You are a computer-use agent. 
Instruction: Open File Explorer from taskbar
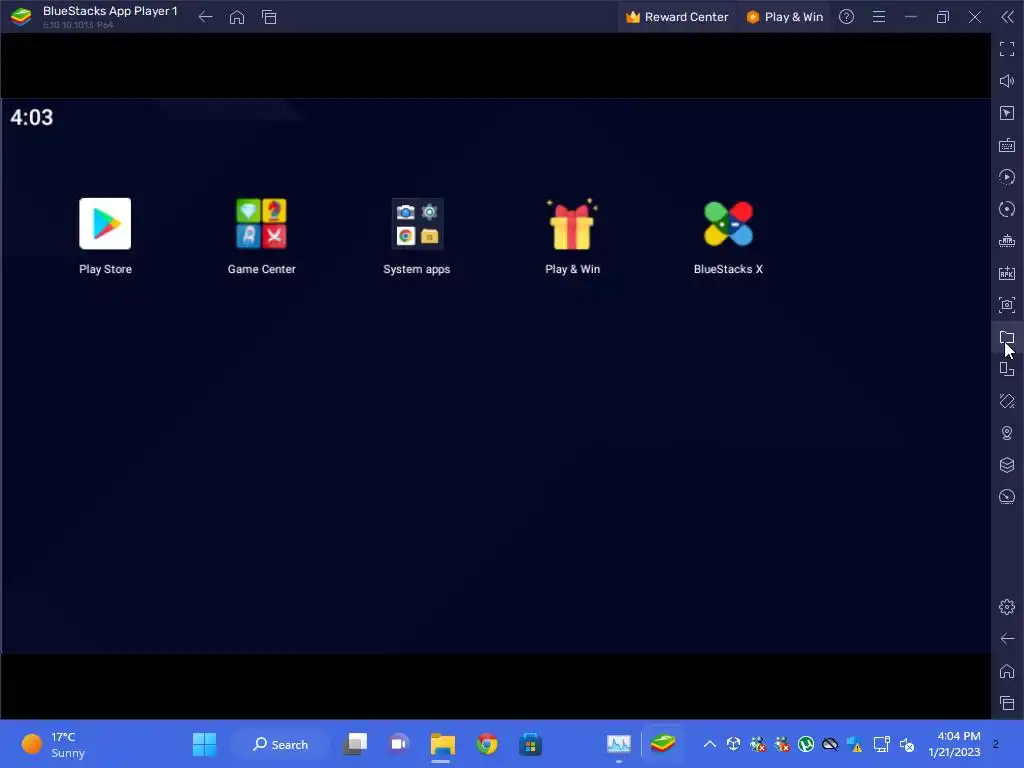(443, 744)
